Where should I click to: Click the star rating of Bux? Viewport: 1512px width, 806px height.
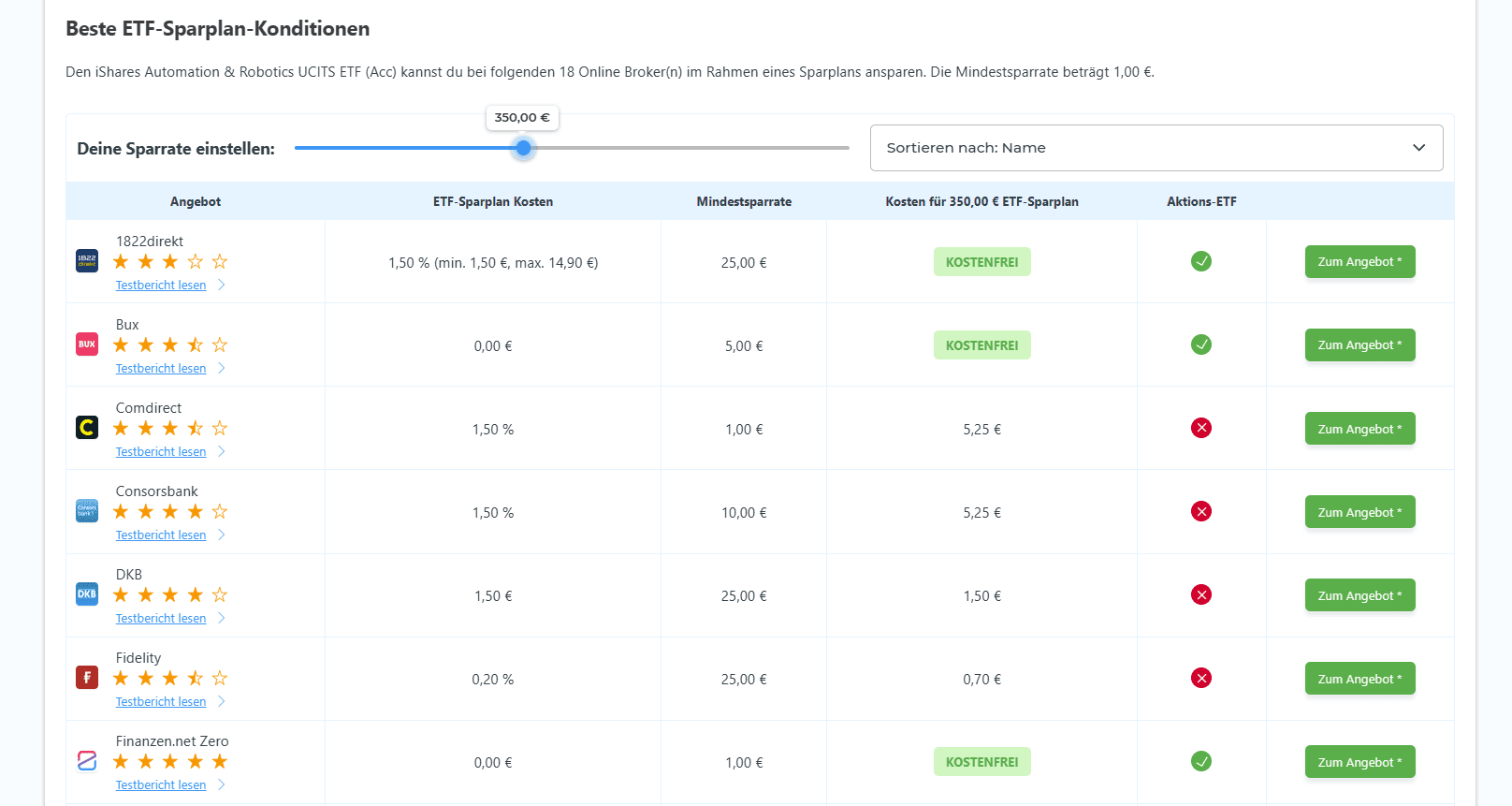[170, 344]
